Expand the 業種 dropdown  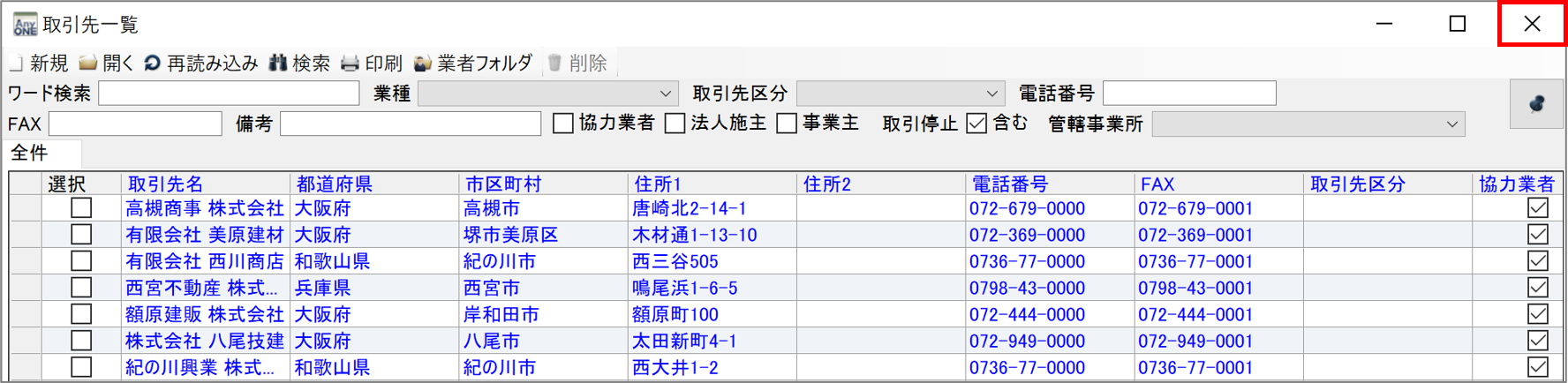tap(665, 94)
